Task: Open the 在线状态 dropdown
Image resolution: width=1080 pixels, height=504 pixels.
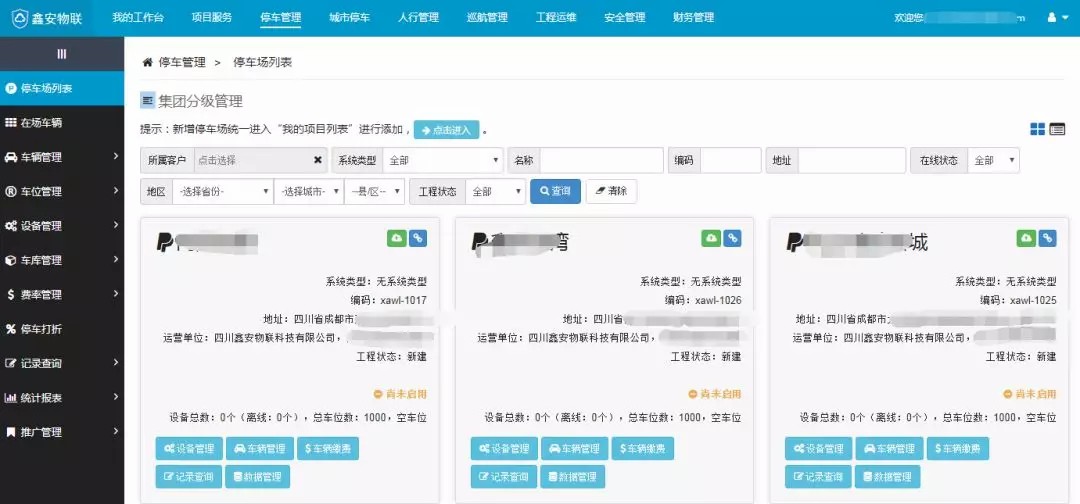Action: 993,160
